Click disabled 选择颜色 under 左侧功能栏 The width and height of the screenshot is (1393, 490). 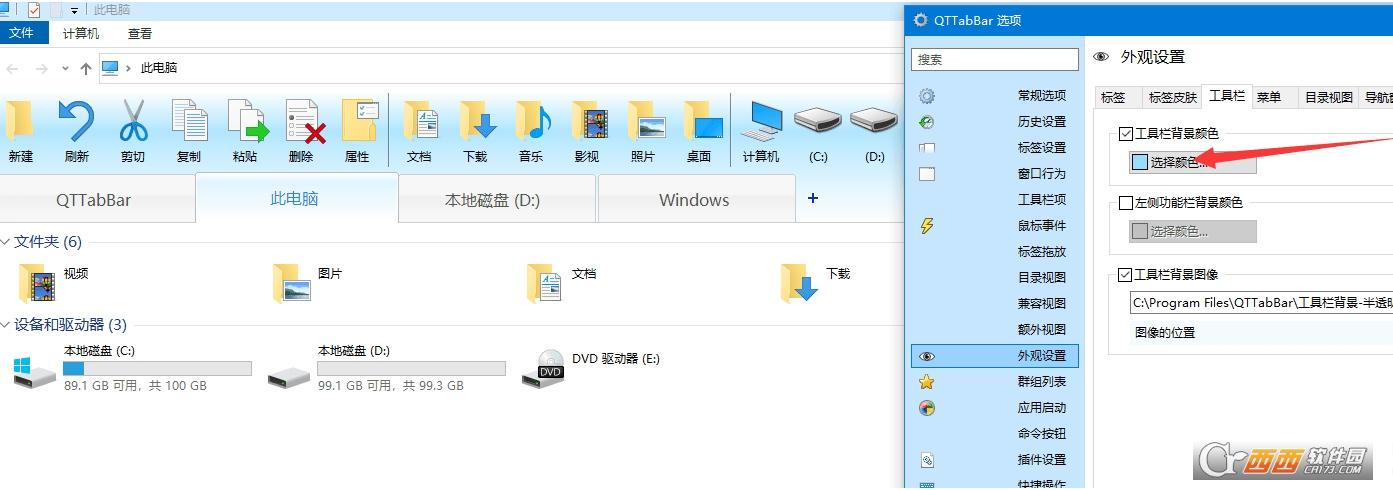point(1192,231)
